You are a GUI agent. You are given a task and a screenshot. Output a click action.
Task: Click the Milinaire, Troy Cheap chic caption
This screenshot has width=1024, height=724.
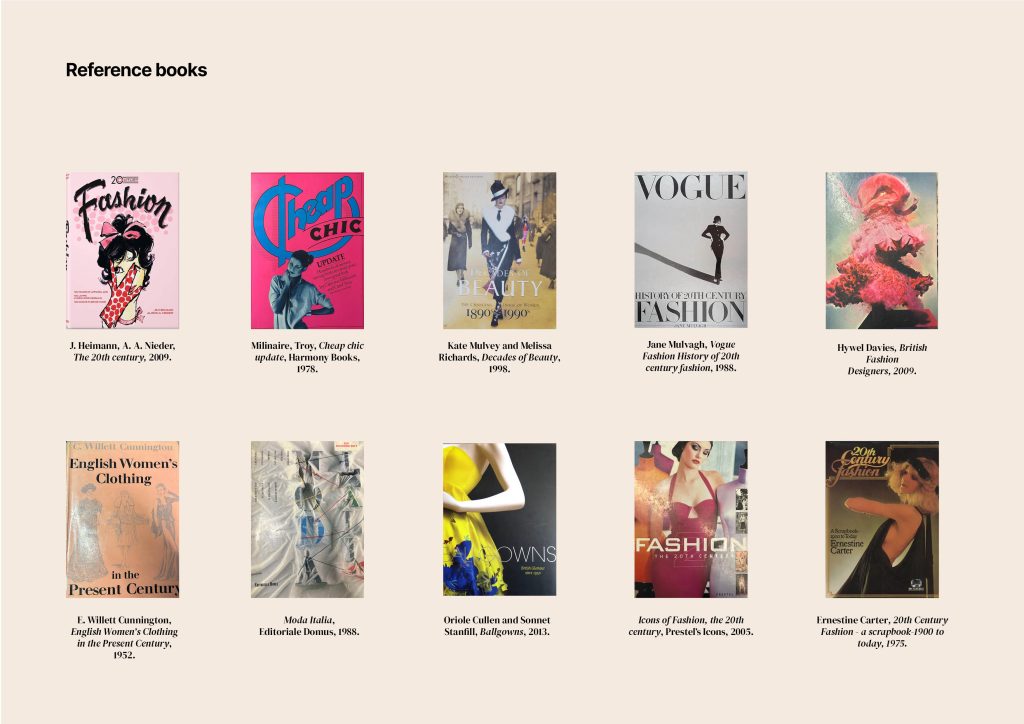coord(307,357)
